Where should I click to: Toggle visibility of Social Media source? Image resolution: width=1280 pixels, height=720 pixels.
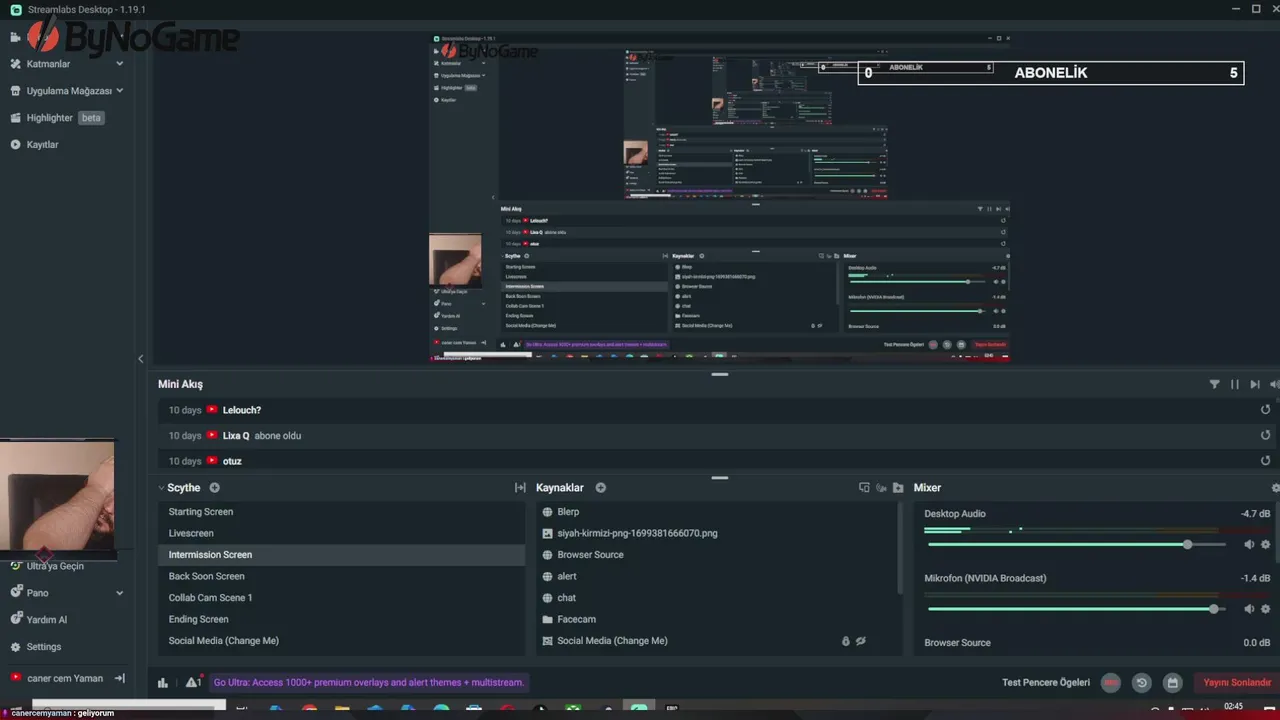tap(861, 641)
